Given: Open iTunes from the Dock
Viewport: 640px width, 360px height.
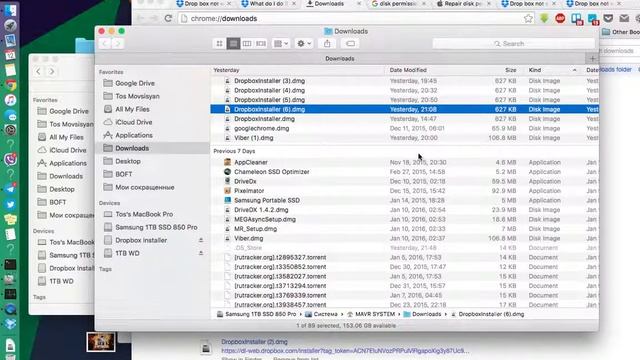Looking at the screenshot, I should 10,100.
